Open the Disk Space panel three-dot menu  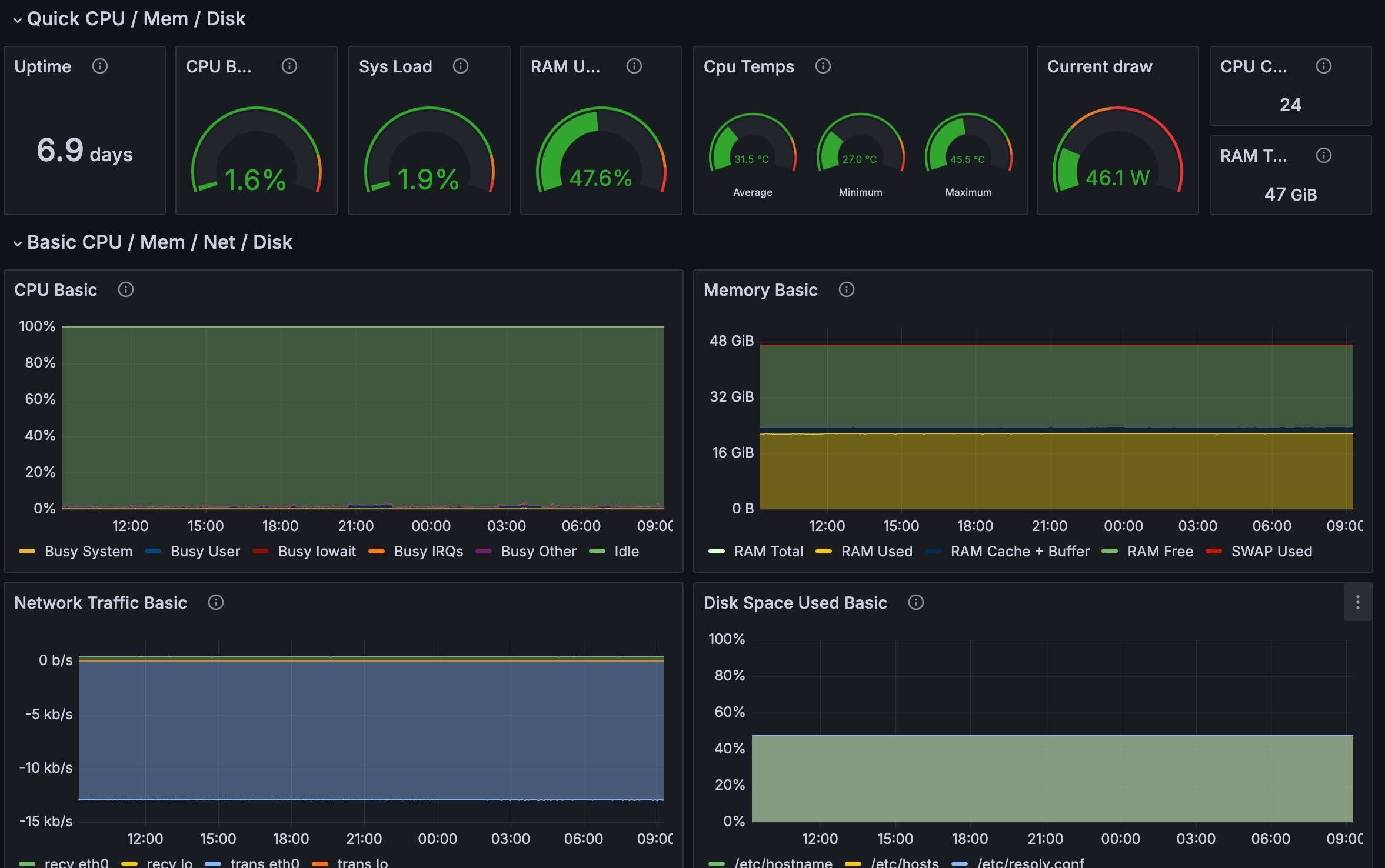click(1358, 602)
